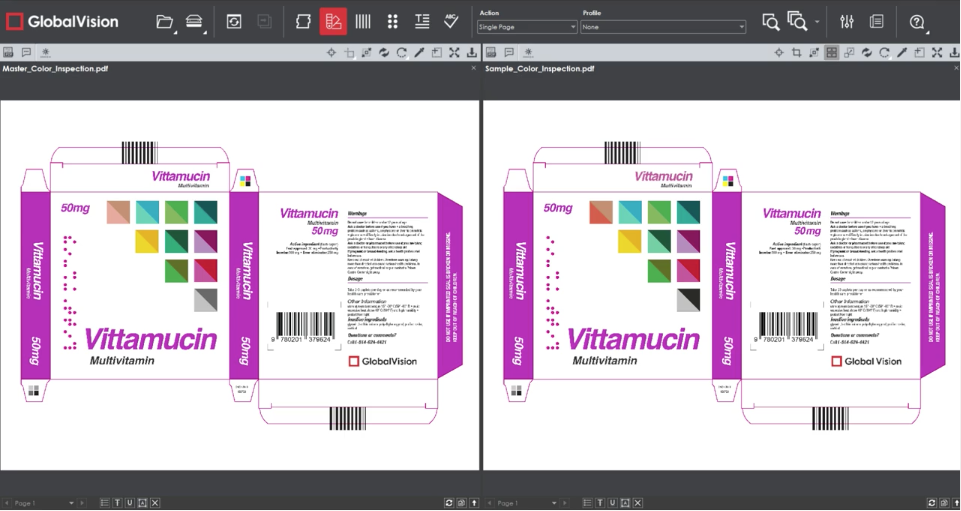Image resolution: width=961 pixels, height=511 pixels.
Task: Toggle the T text layer button under Sample
Action: pyautogui.click(x=600, y=503)
